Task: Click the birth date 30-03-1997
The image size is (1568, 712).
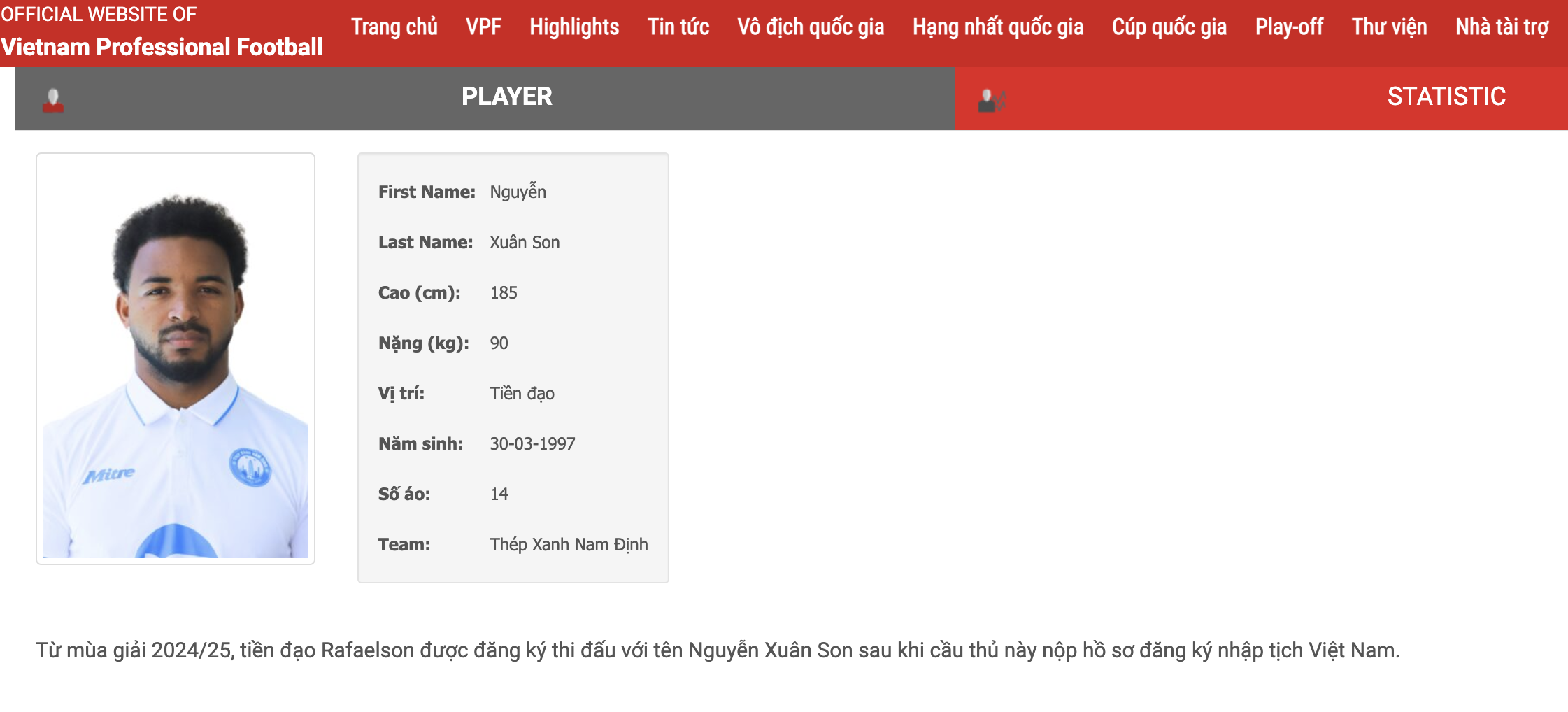Action: coord(532,443)
